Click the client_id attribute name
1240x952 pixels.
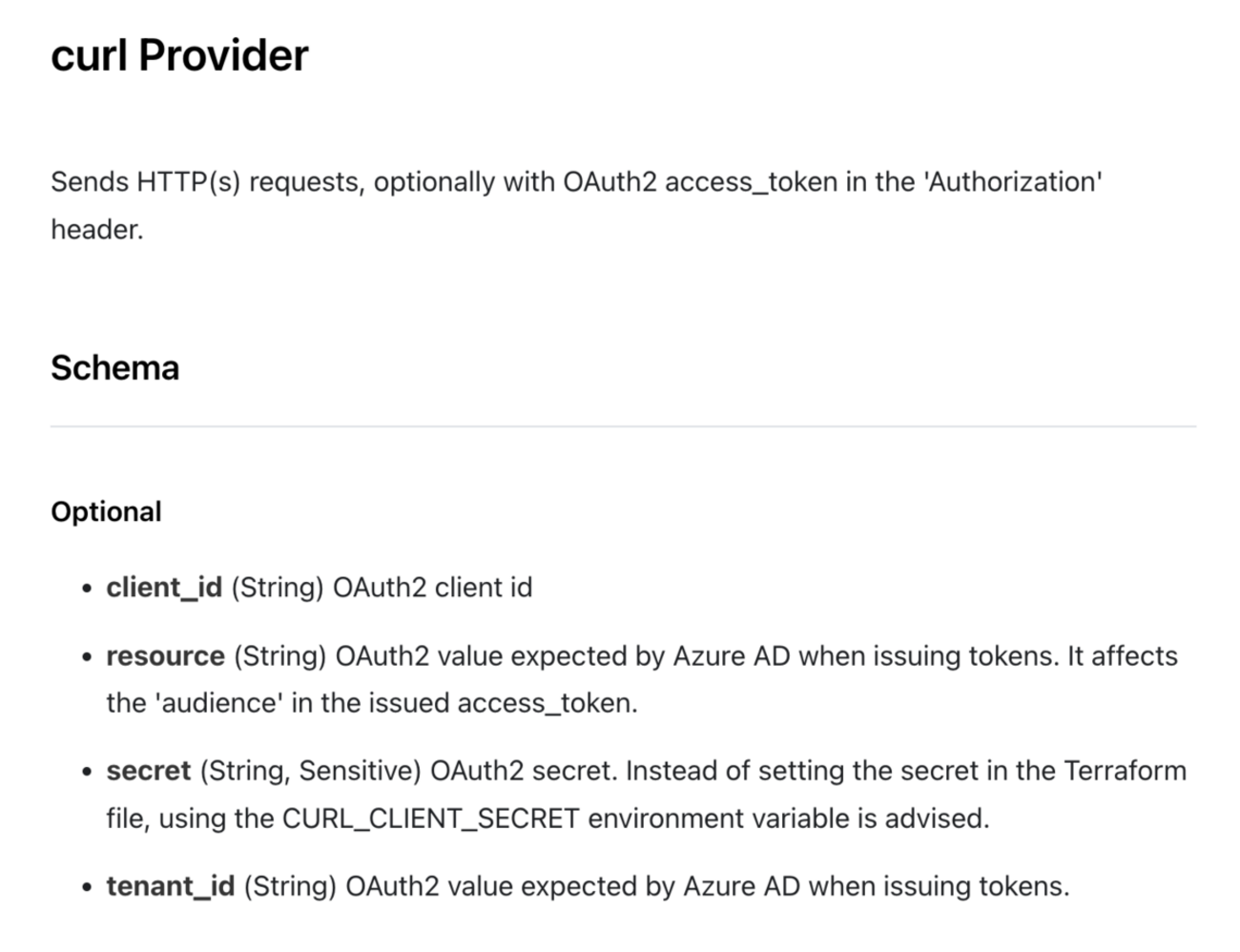(x=164, y=588)
